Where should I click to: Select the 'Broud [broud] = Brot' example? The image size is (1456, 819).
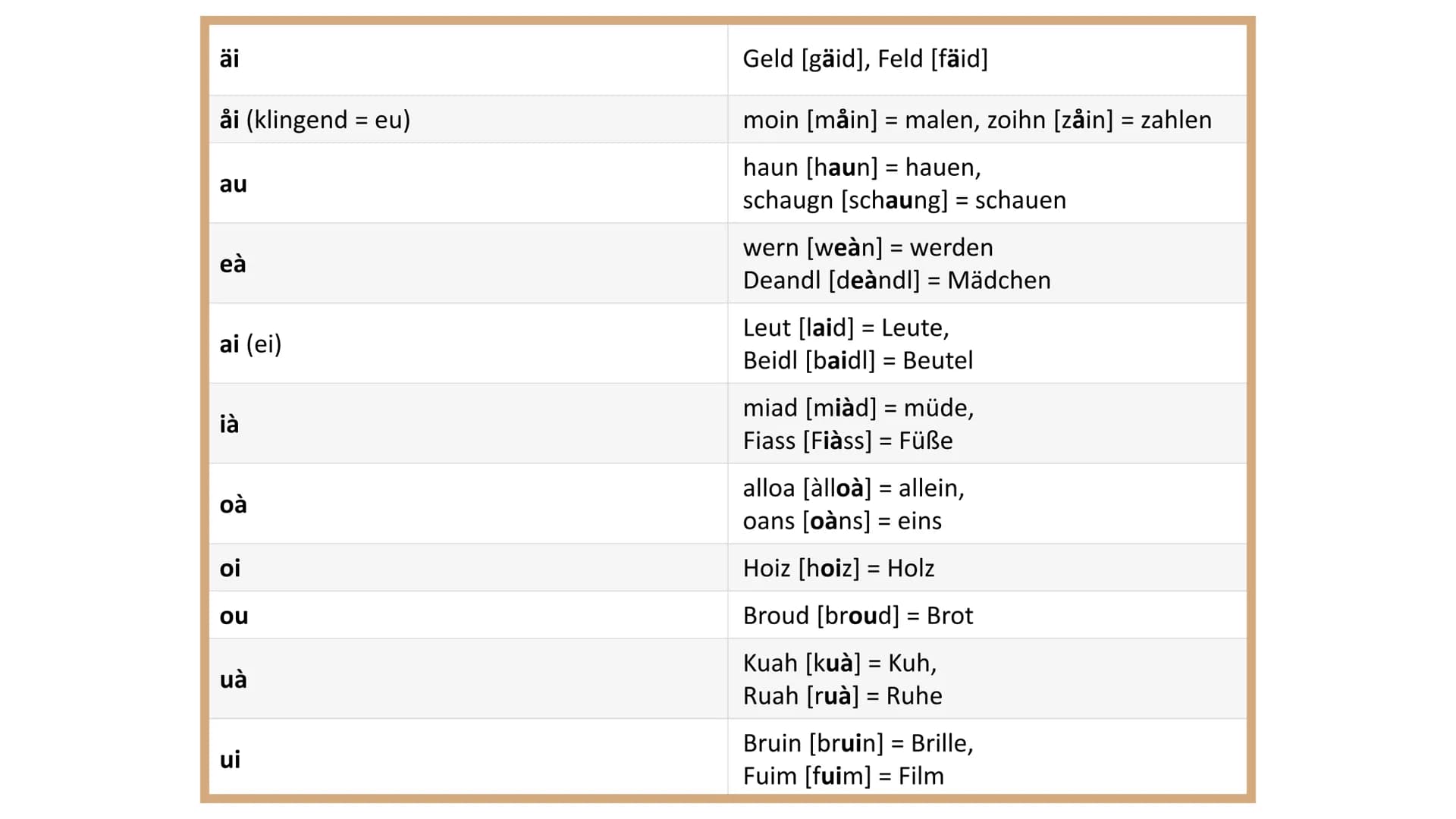[858, 616]
